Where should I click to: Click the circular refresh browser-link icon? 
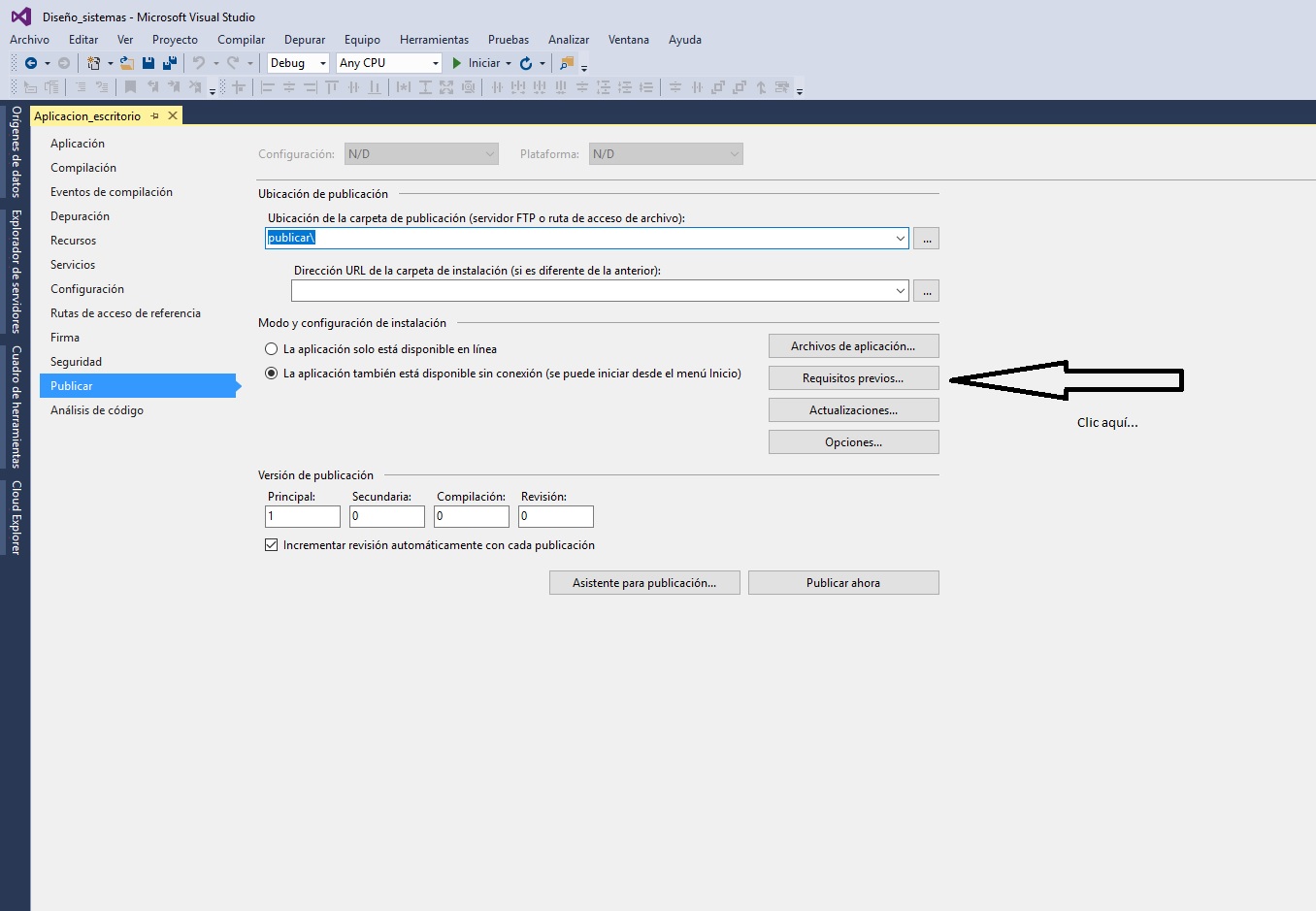[x=526, y=63]
